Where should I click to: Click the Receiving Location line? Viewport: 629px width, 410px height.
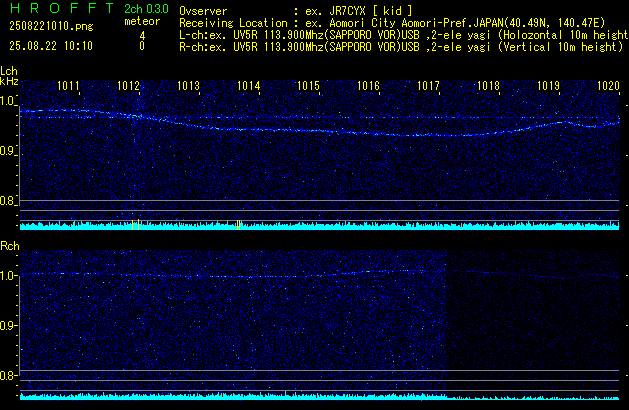click(x=392, y=23)
